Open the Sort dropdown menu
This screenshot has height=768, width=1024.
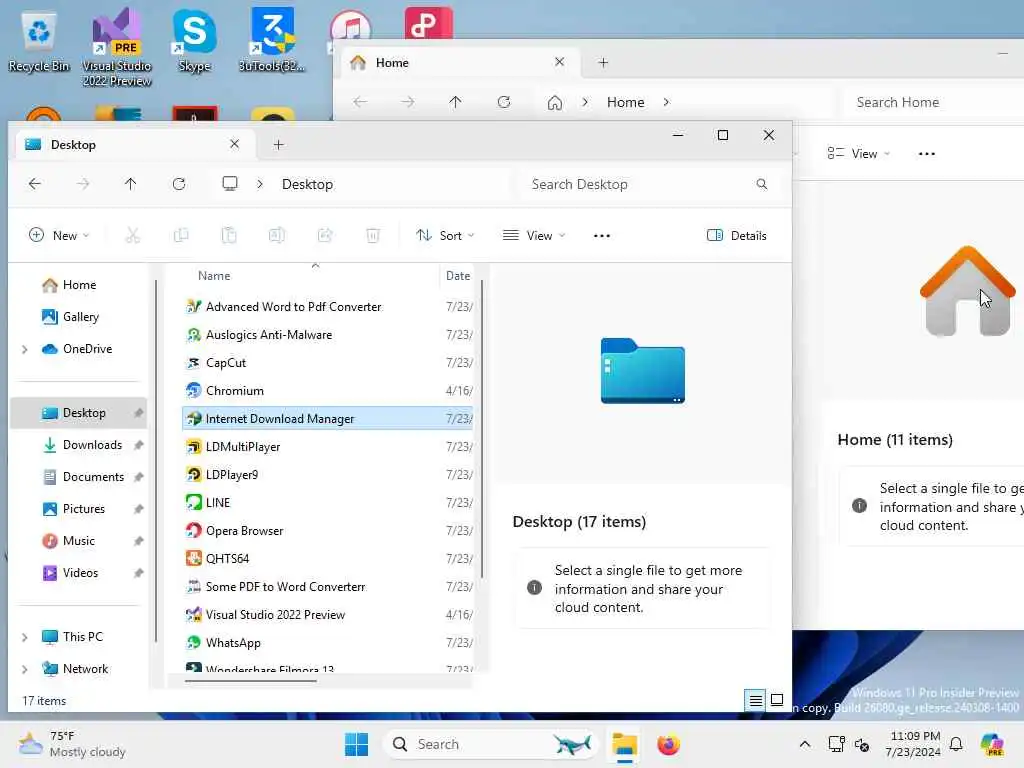(445, 236)
